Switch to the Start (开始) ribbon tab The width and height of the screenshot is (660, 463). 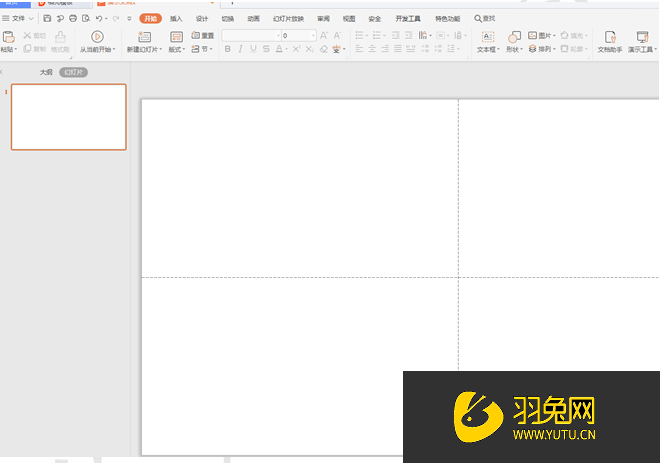pos(151,19)
